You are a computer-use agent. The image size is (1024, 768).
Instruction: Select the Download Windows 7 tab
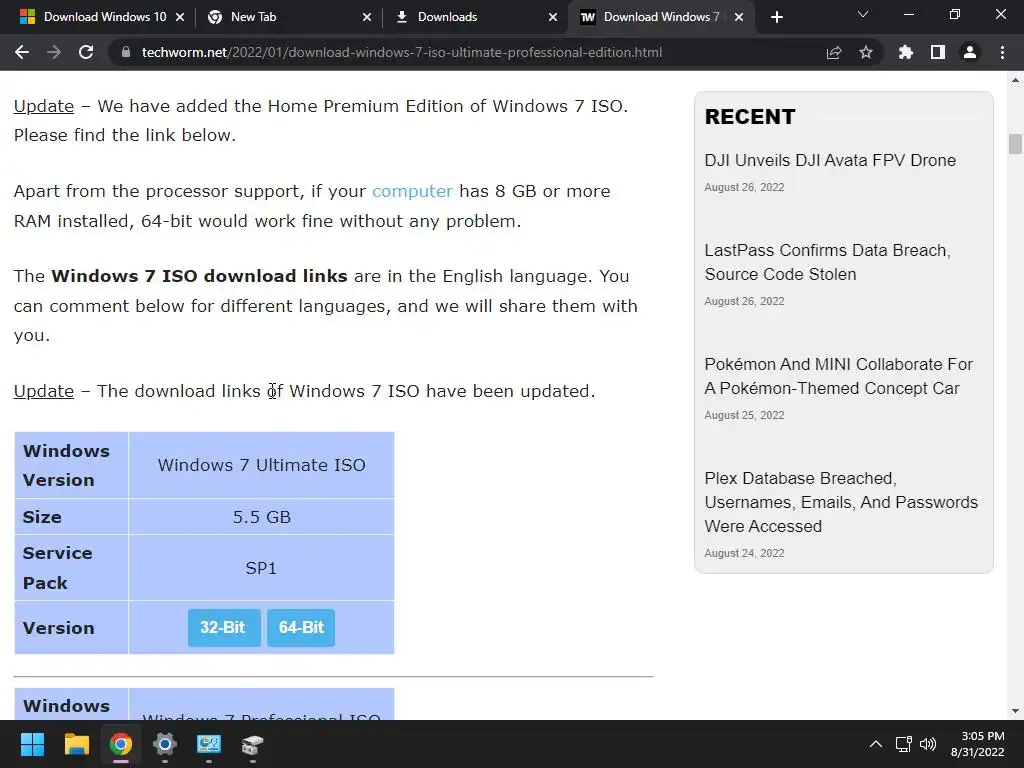660,17
